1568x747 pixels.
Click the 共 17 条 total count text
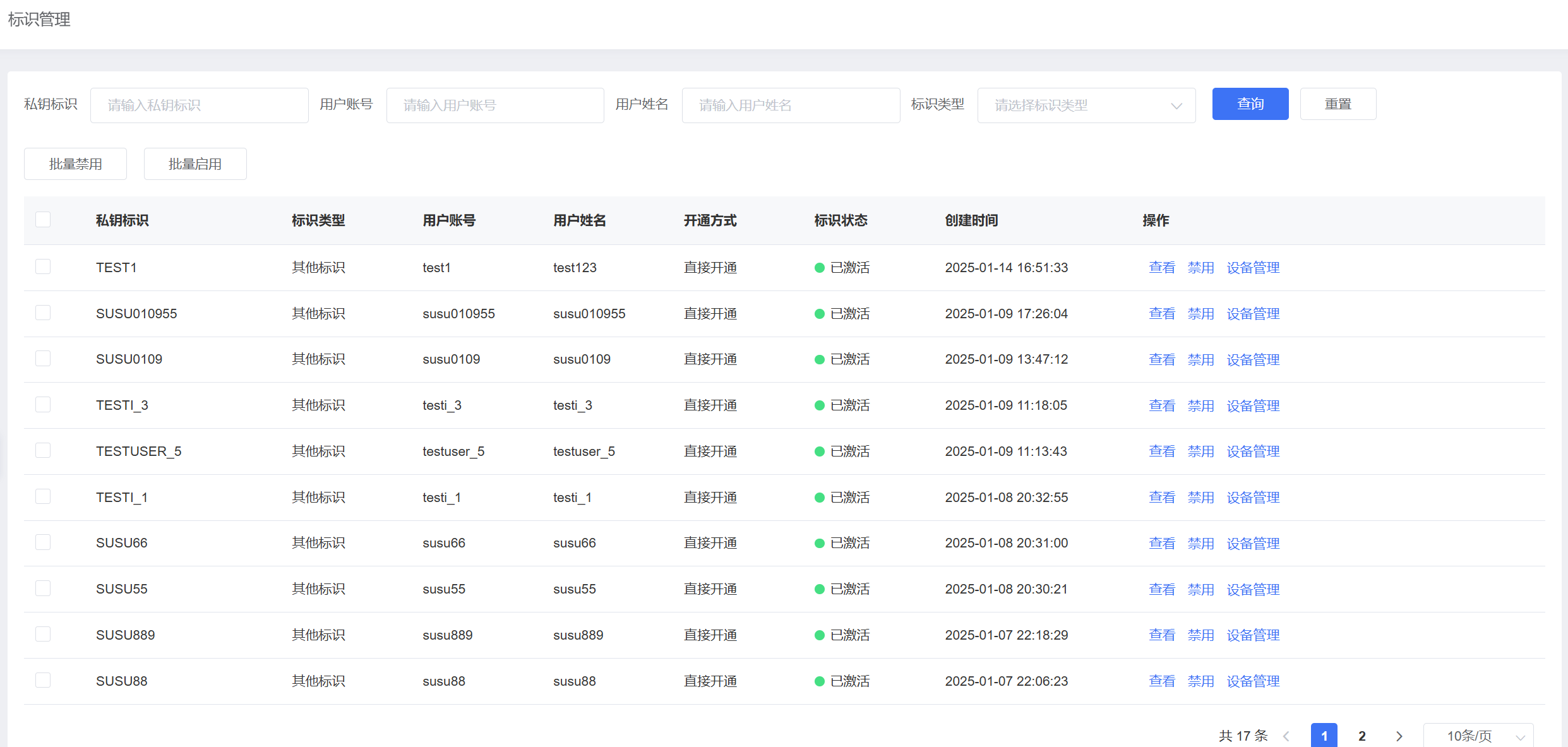(1243, 736)
